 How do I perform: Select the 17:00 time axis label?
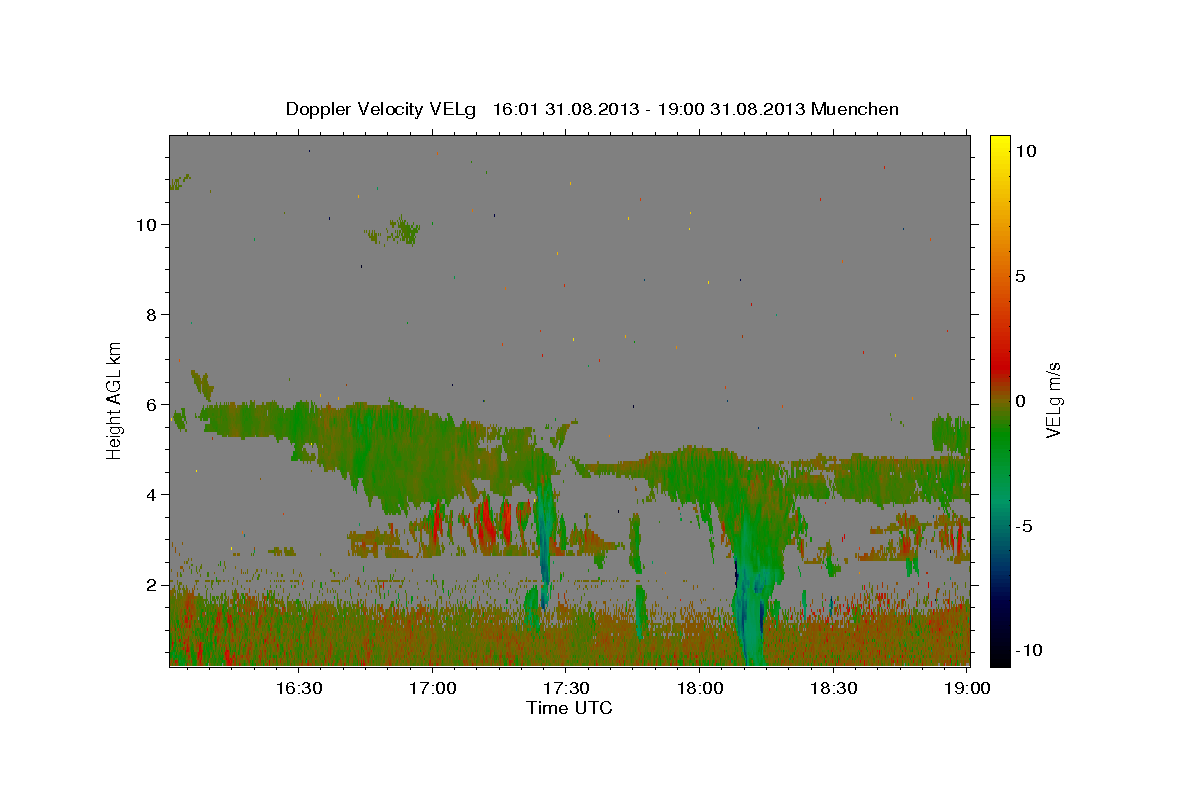(432, 688)
